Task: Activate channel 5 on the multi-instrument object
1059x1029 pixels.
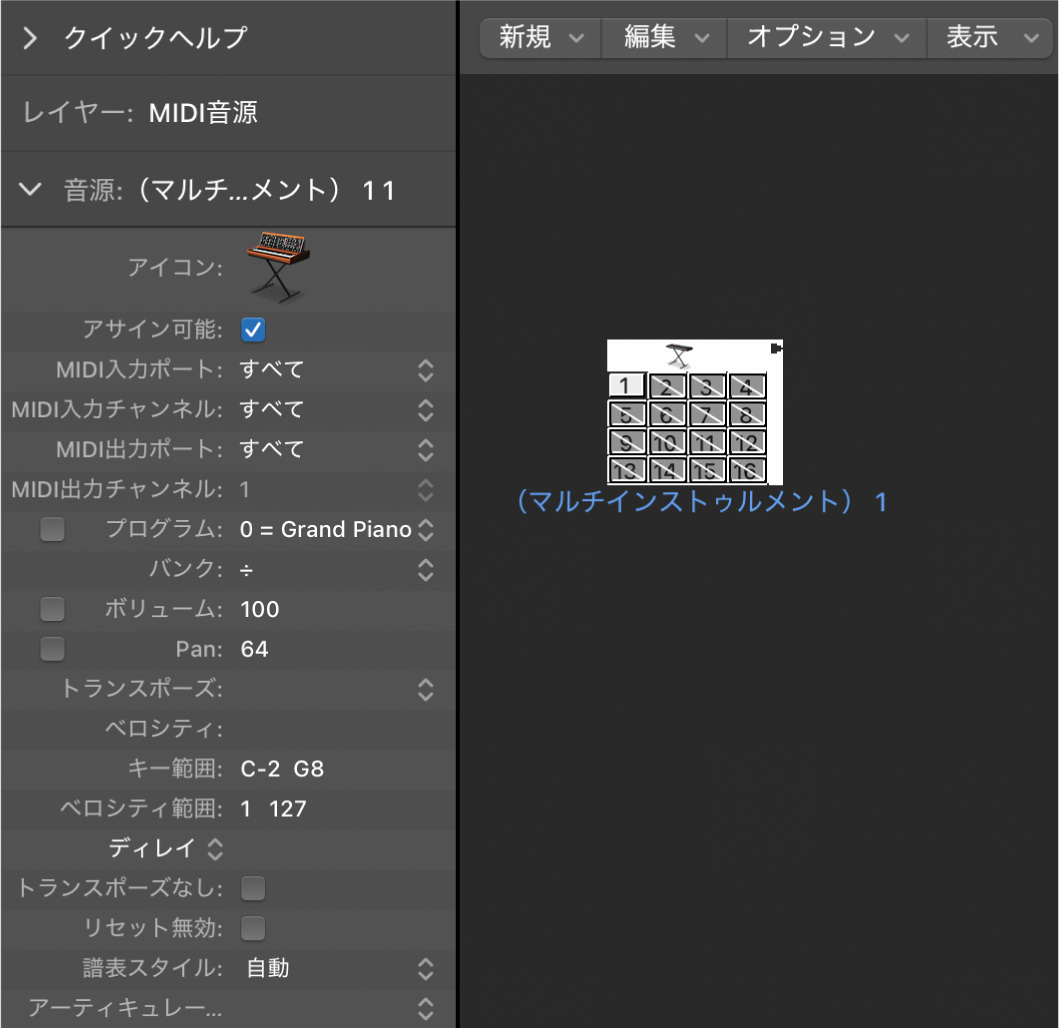Action: [626, 414]
